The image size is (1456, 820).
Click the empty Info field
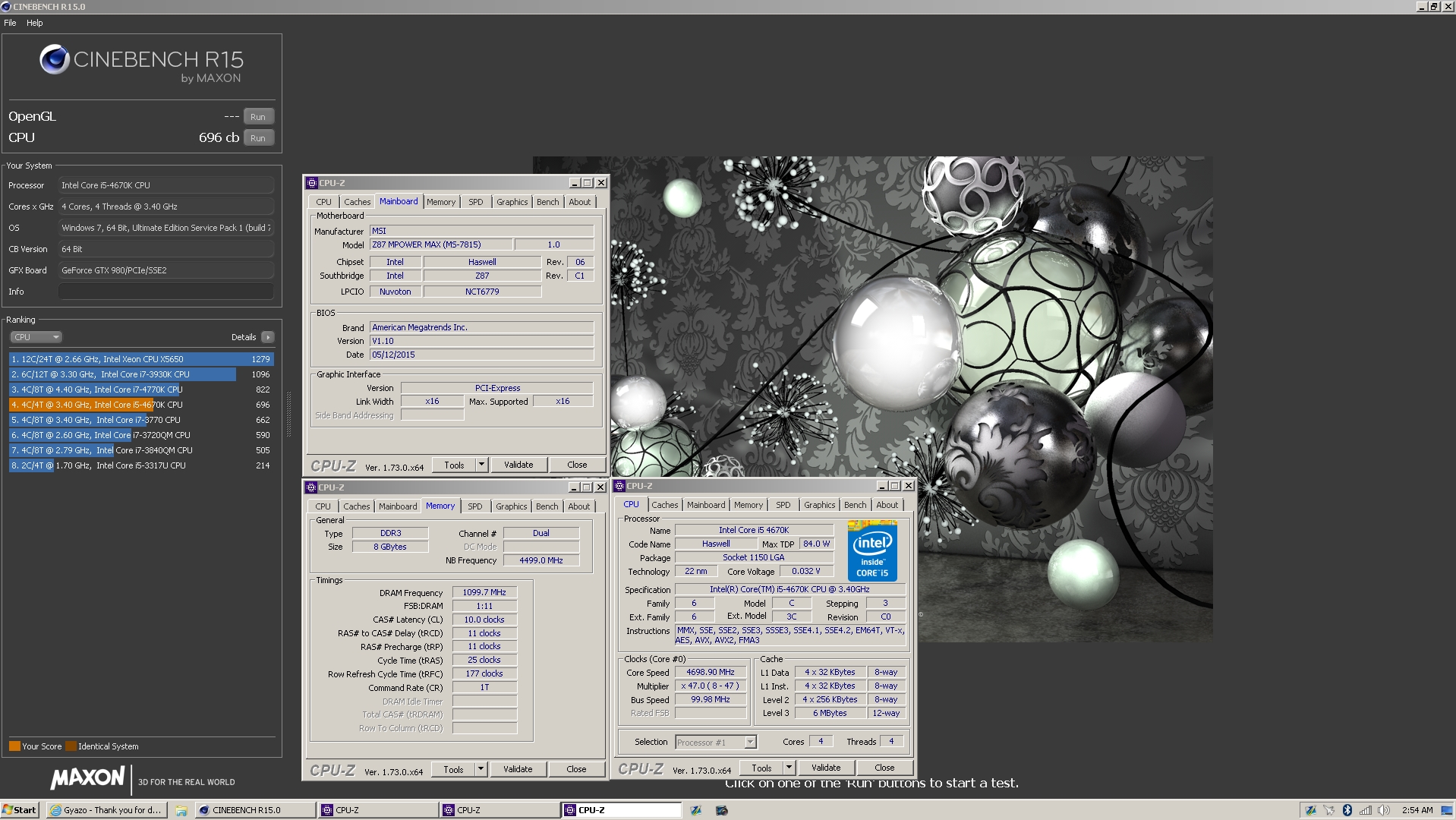click(x=165, y=292)
